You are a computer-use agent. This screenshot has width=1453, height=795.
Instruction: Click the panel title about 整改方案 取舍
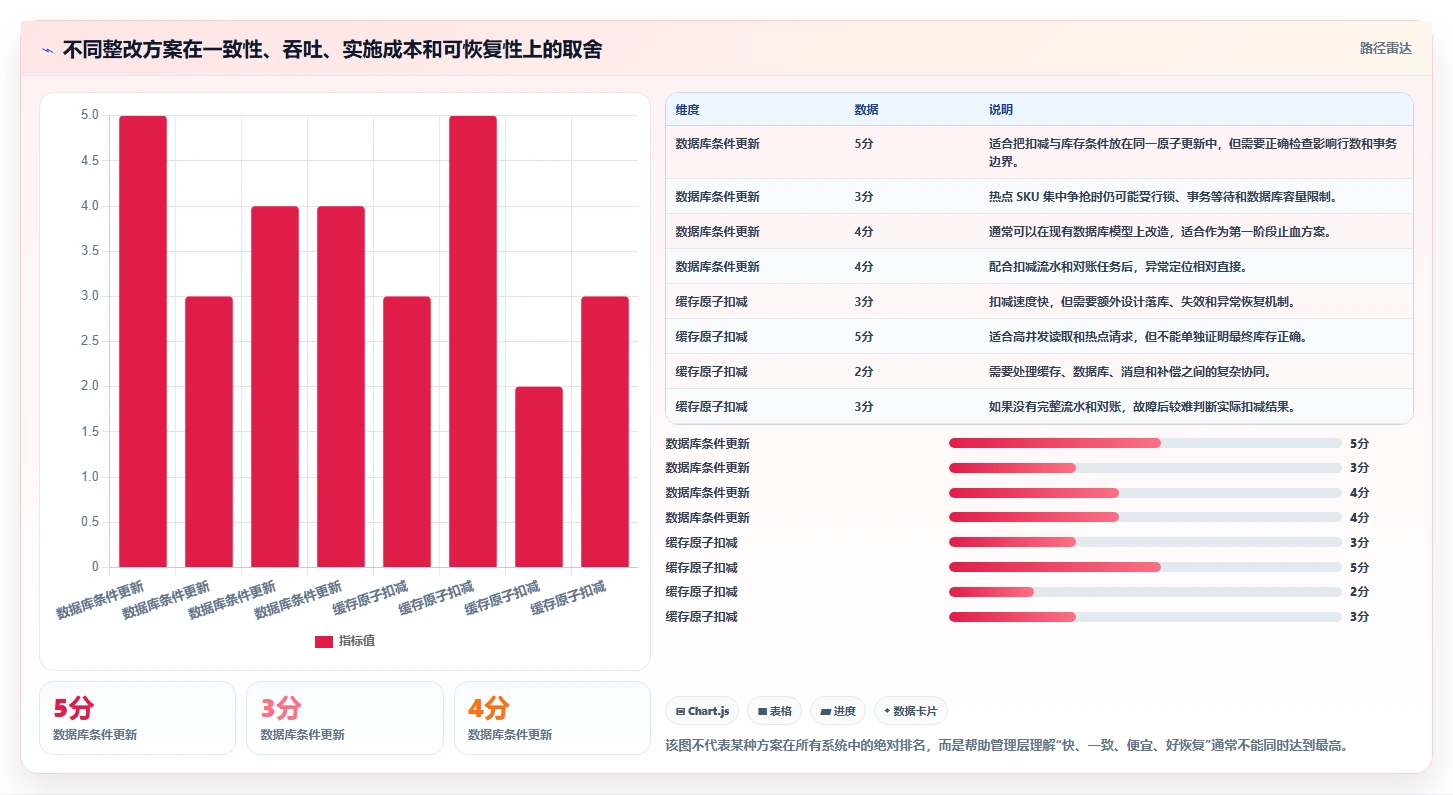point(332,50)
